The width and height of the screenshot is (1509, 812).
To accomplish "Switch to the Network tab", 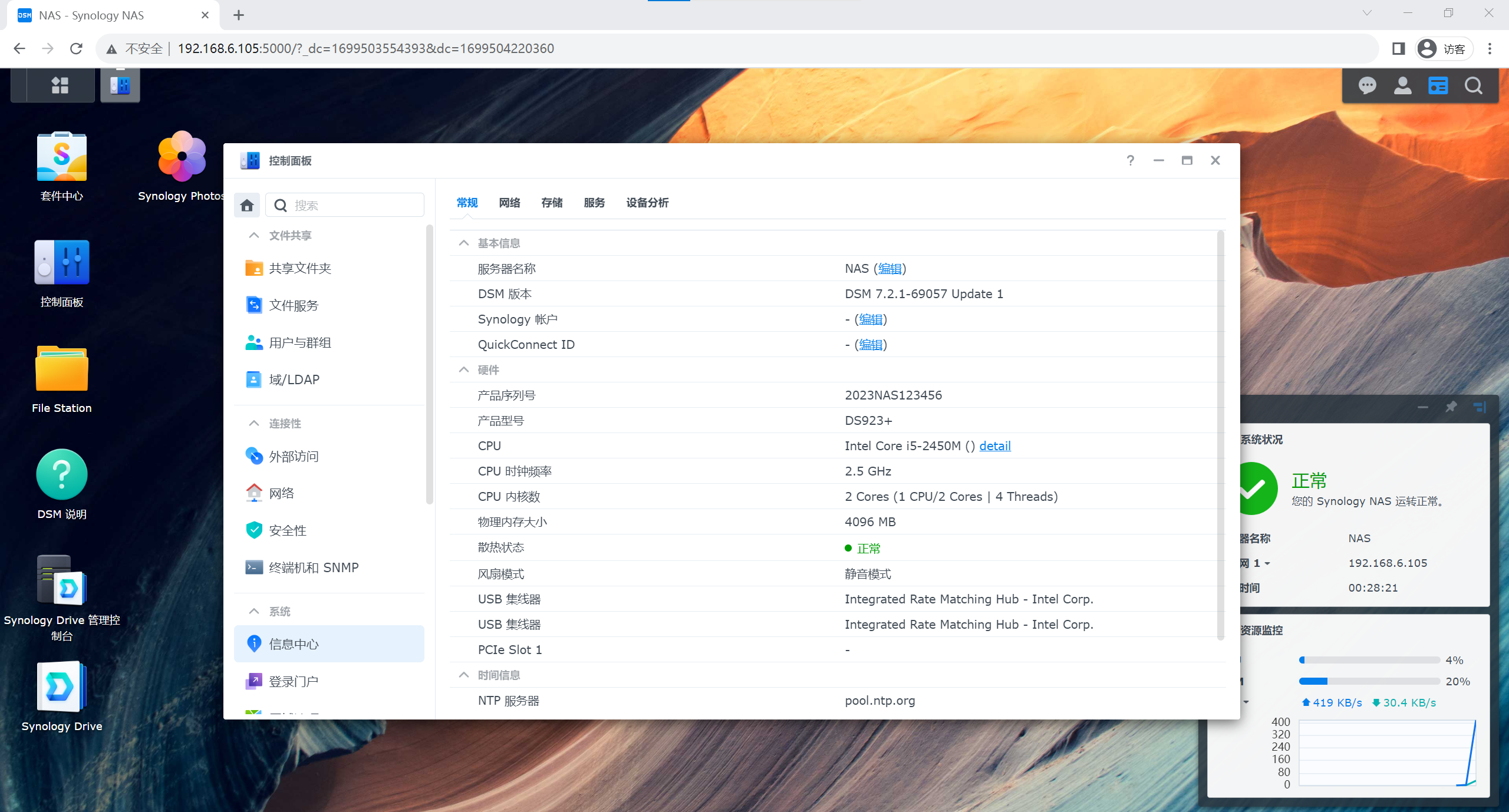I will (509, 203).
